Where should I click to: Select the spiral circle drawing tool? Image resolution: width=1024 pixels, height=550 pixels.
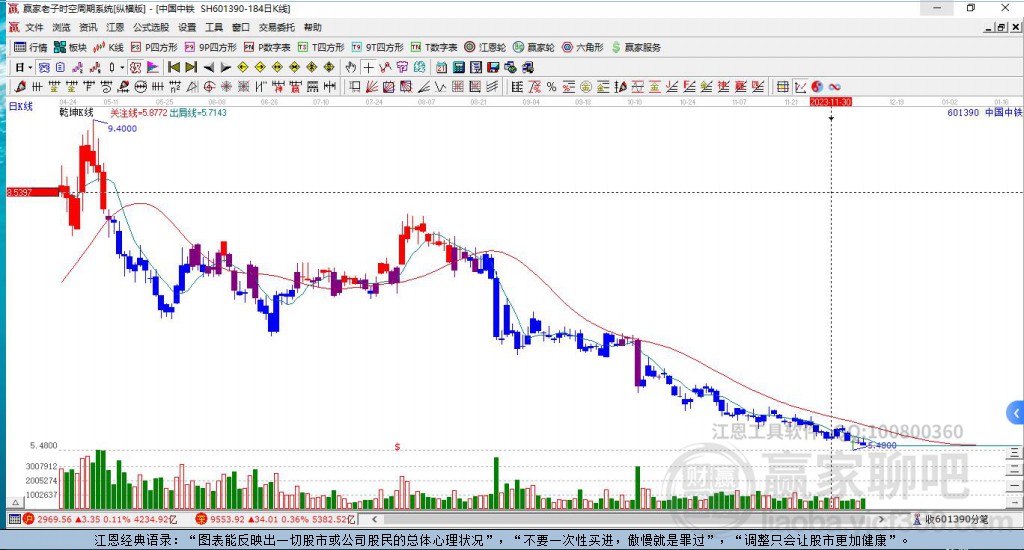coord(209,86)
